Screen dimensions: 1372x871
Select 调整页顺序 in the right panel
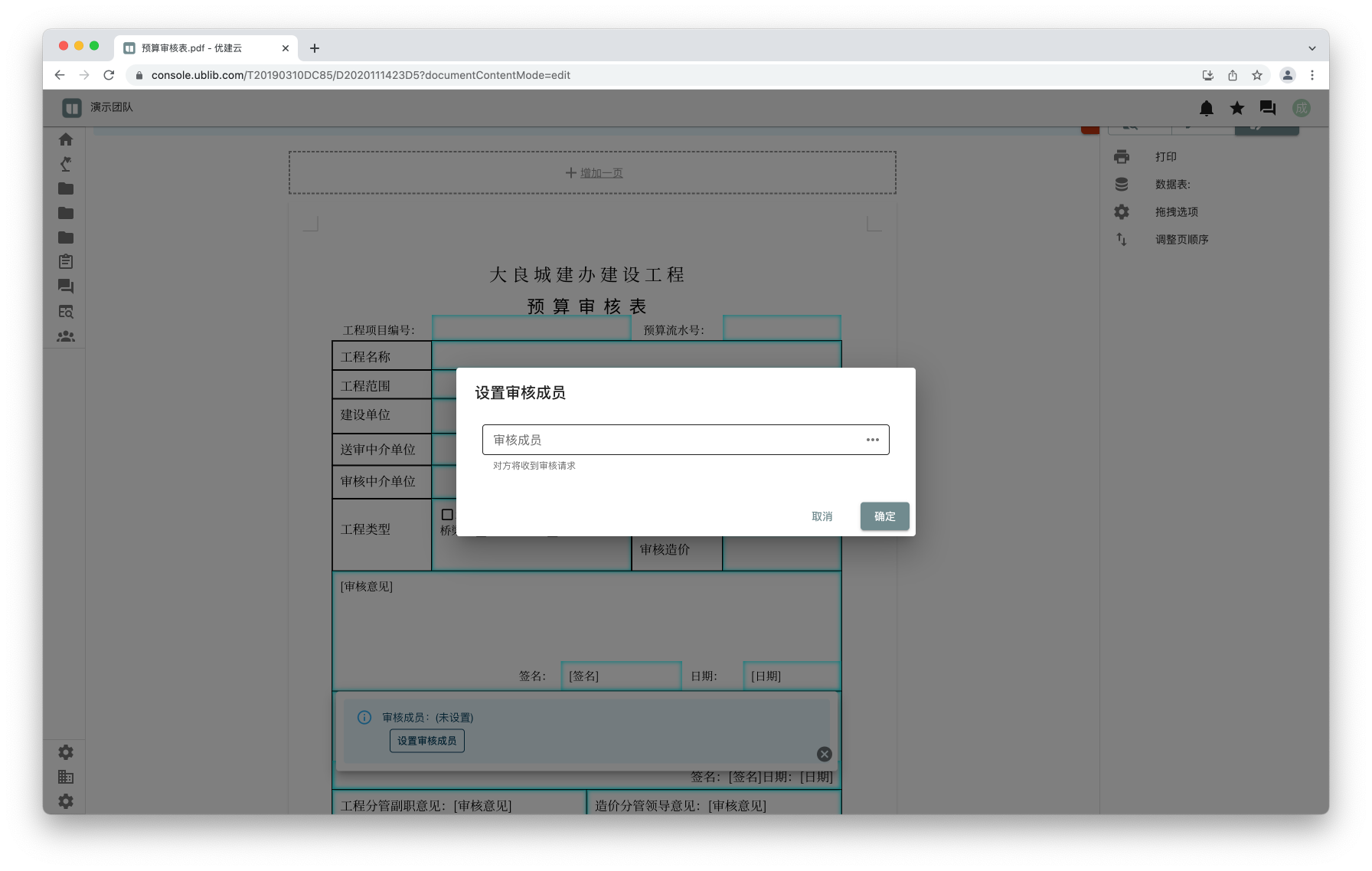click(1181, 240)
